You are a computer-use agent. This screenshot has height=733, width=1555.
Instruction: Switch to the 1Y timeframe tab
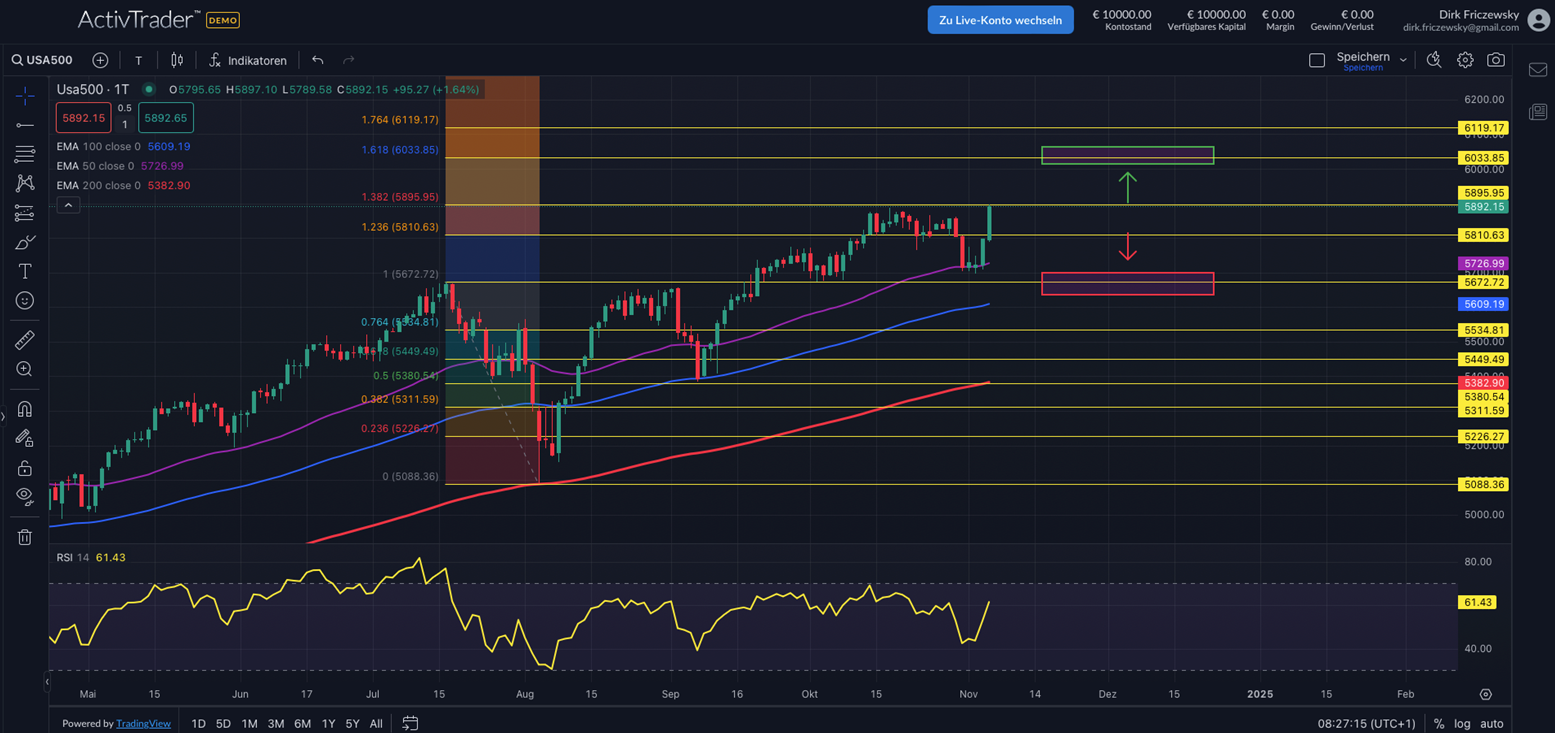pos(328,723)
